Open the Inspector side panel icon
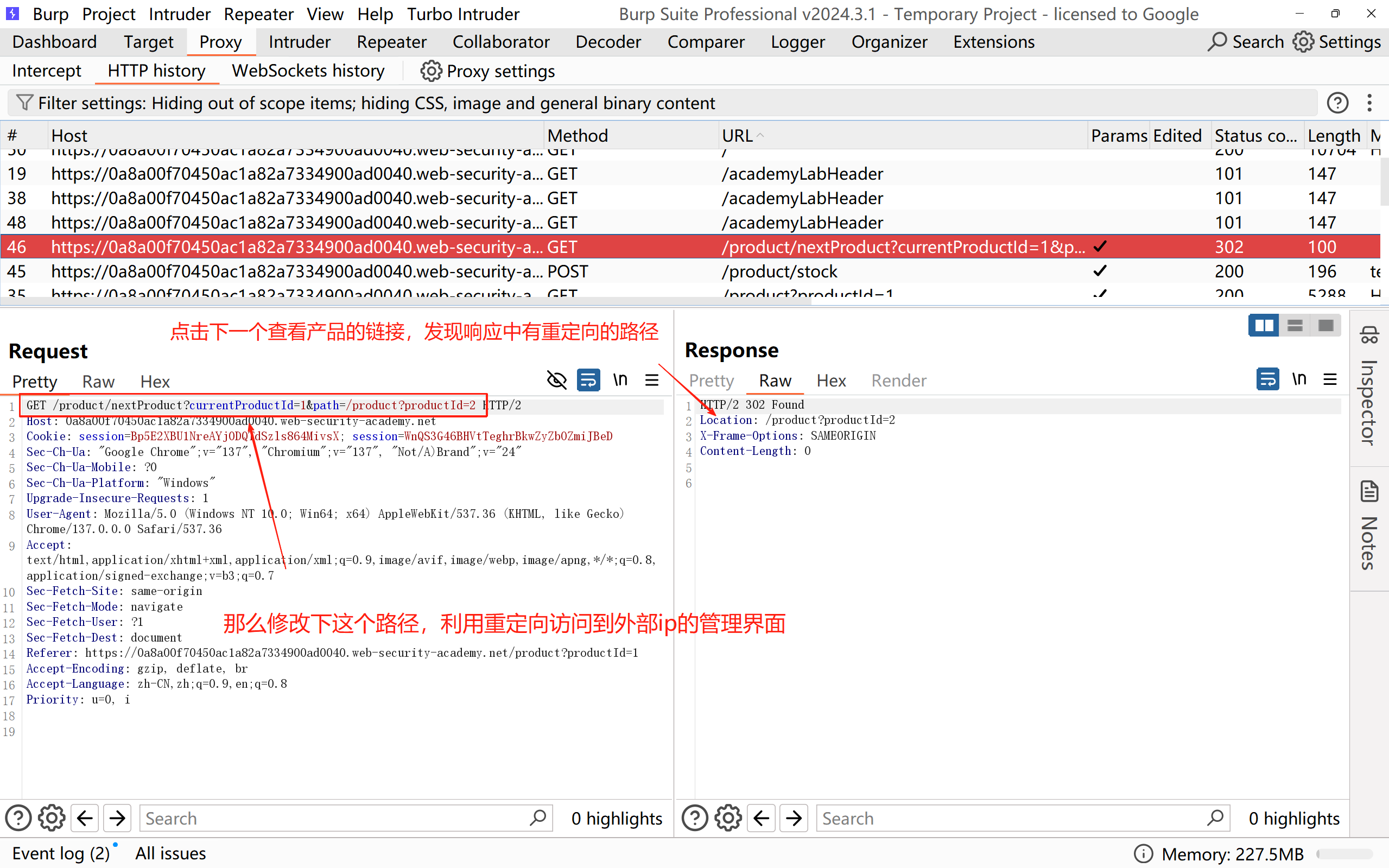This screenshot has width=1389, height=868. point(1369,335)
